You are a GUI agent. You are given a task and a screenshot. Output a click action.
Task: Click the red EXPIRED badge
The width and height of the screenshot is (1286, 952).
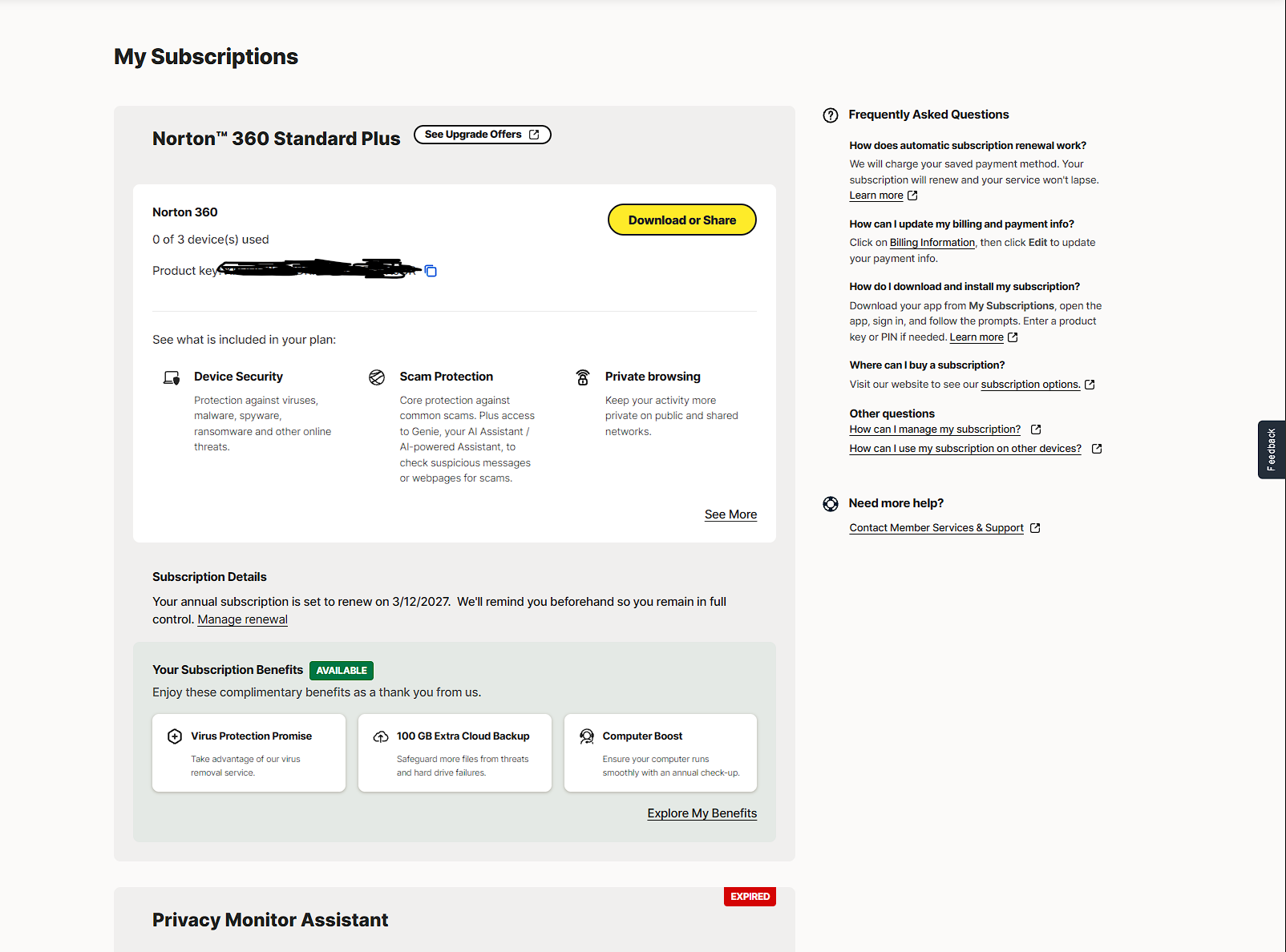(750, 897)
